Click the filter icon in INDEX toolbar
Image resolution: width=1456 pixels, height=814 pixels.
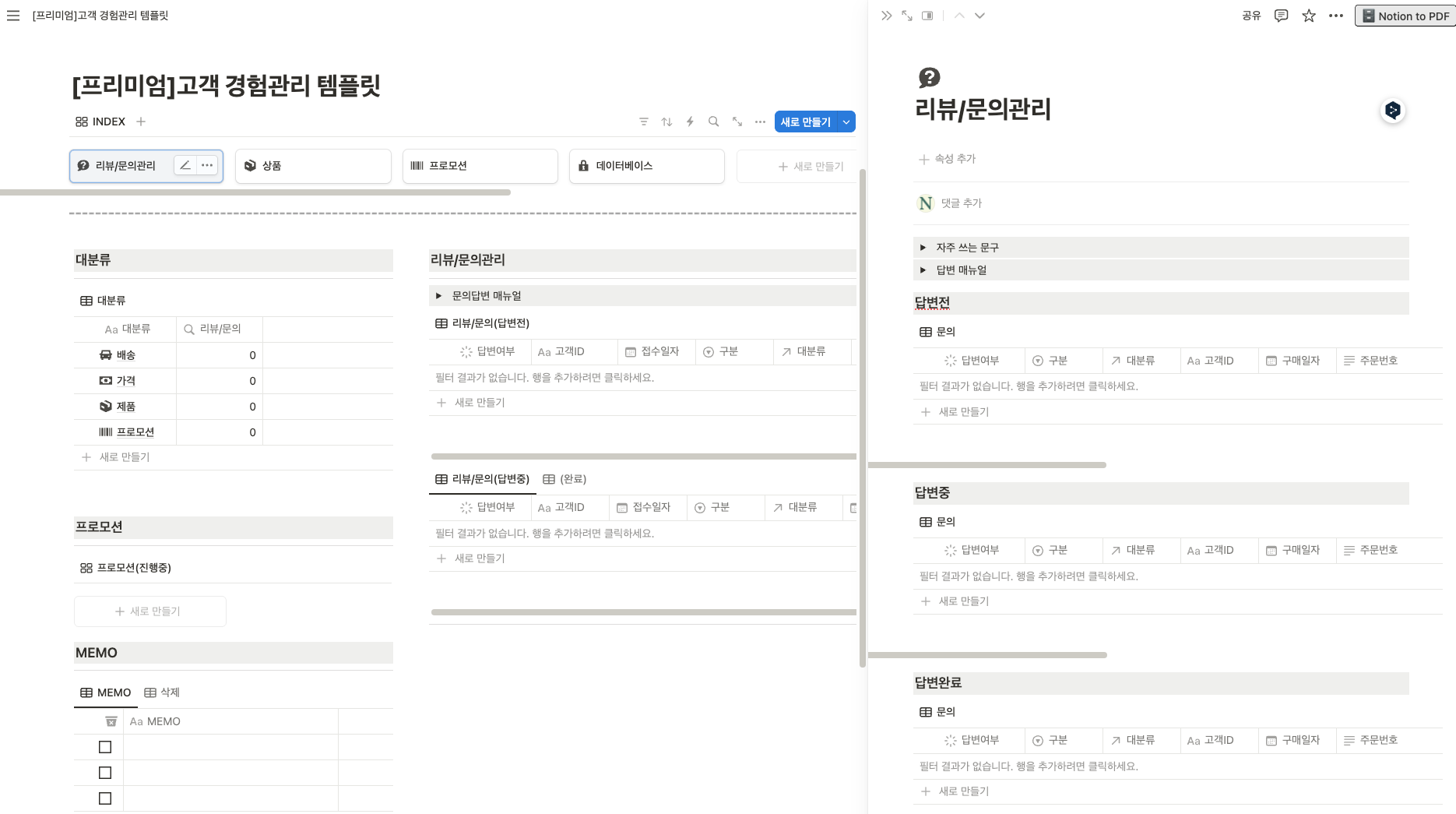[x=644, y=122]
